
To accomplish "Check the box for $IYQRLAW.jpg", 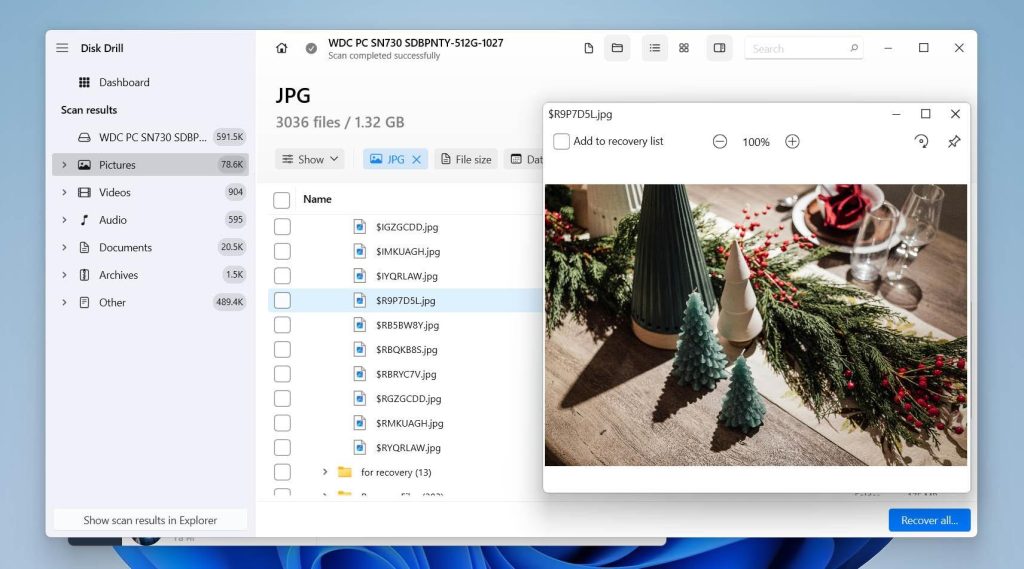I will pos(282,276).
